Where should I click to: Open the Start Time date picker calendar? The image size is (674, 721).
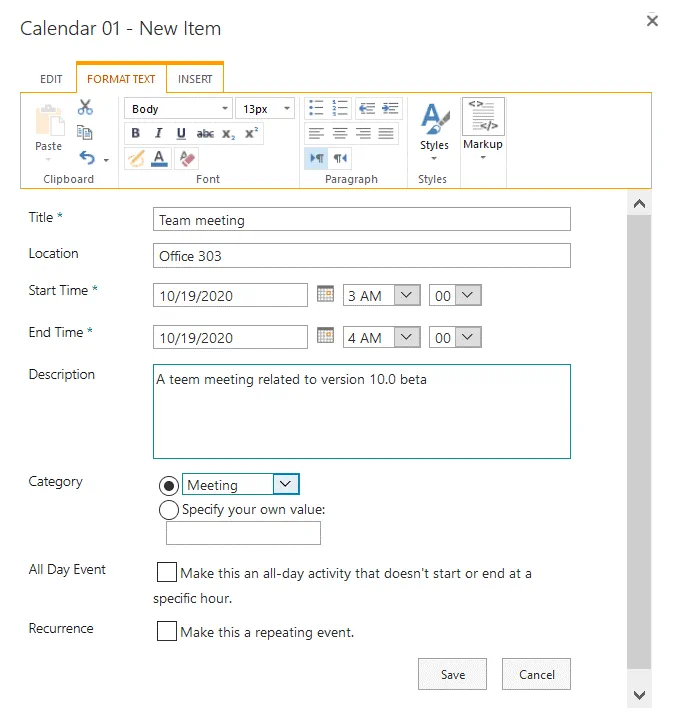(325, 294)
